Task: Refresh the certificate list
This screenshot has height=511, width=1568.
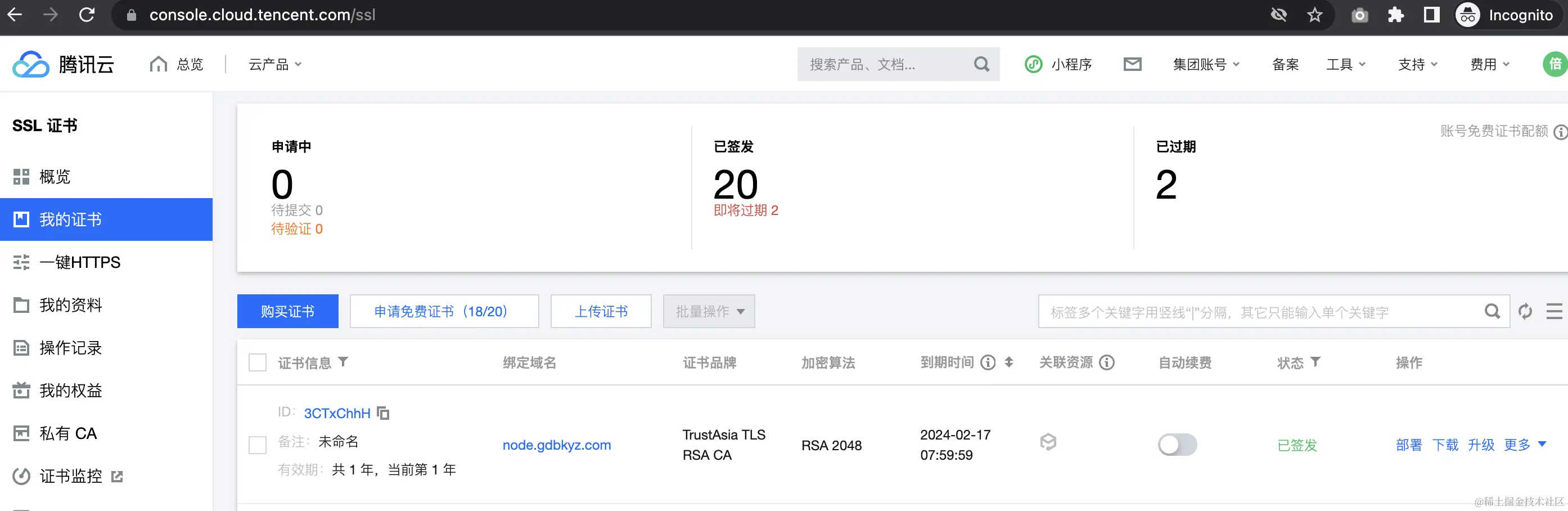Action: coord(1525,311)
